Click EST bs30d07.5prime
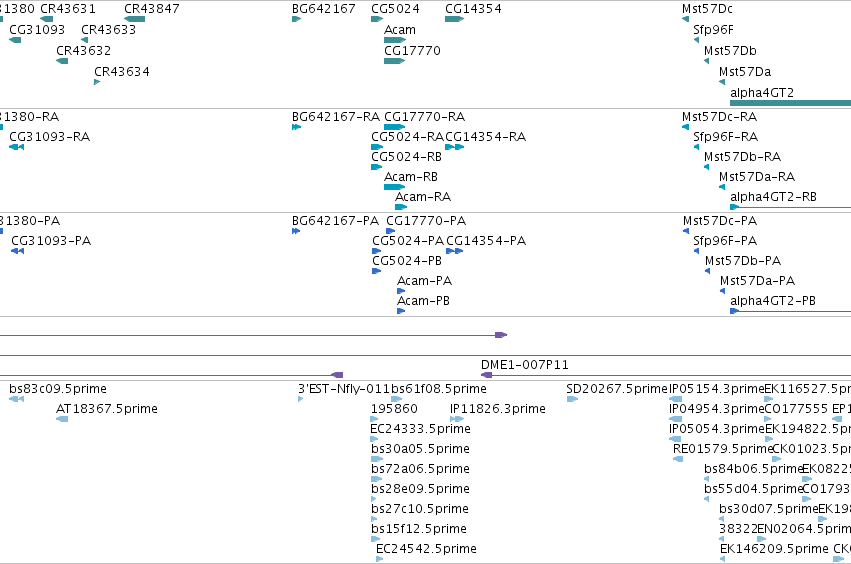This screenshot has height=564, width=851. 769,510
